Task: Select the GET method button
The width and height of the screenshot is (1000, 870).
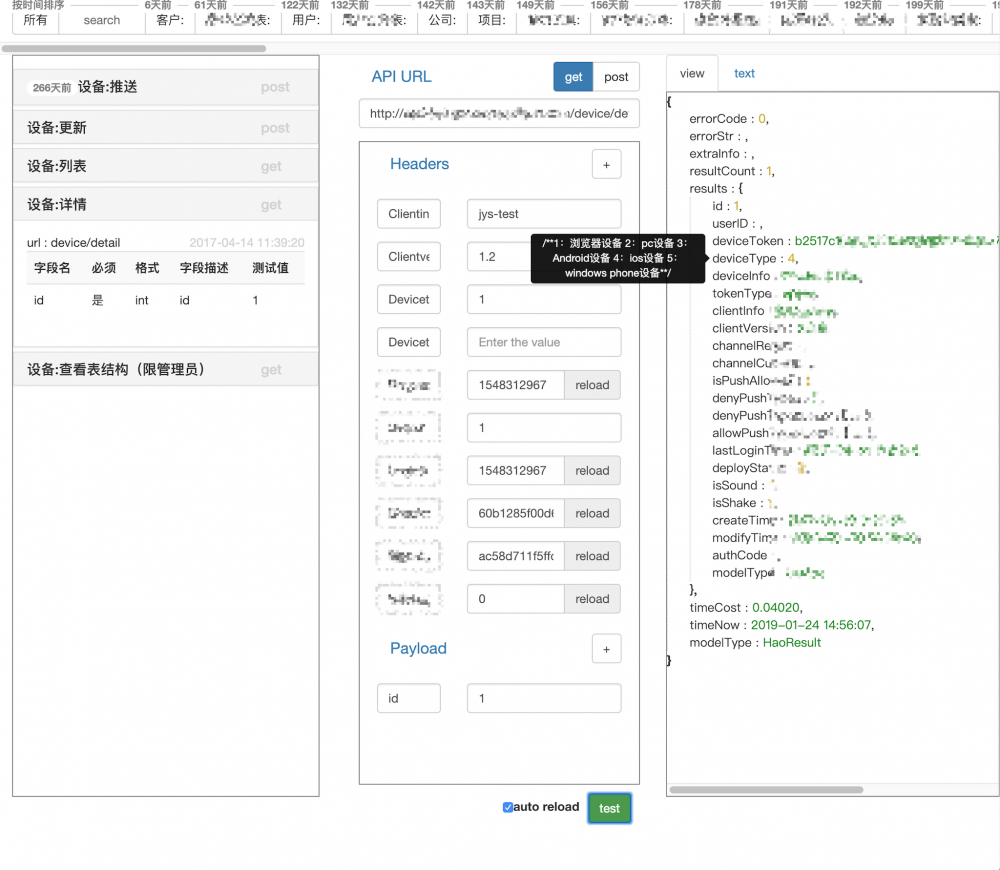Action: [572, 77]
